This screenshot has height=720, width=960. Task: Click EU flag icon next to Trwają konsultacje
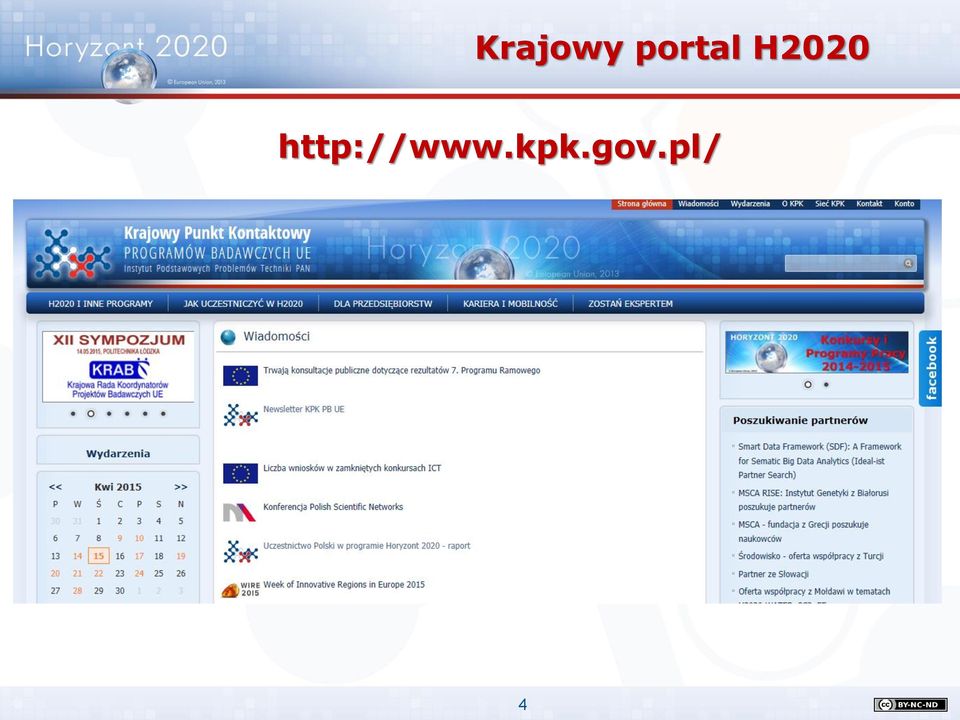coord(240,375)
